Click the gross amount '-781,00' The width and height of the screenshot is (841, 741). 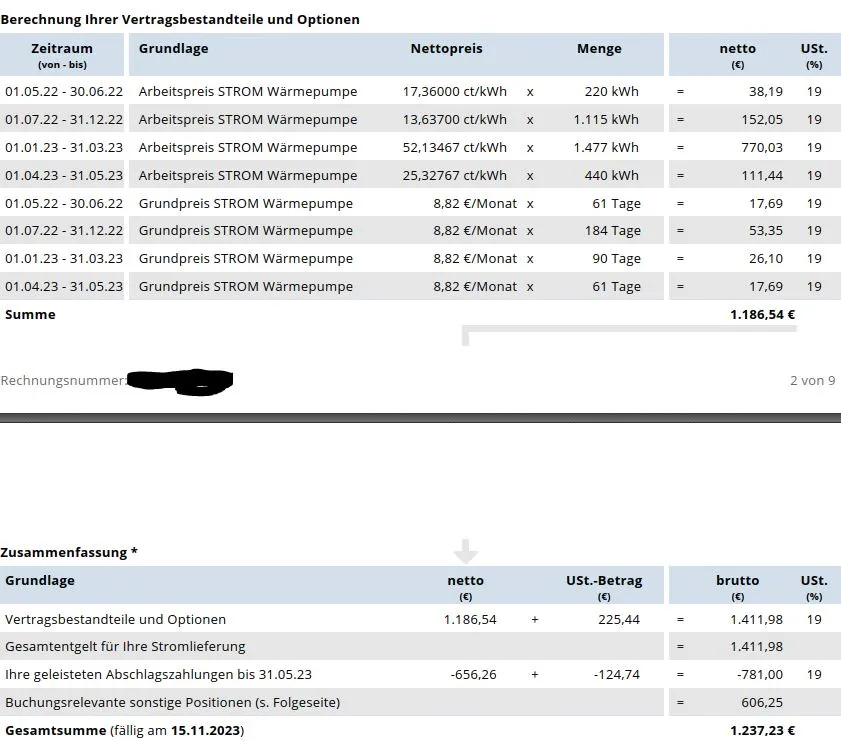click(x=759, y=674)
